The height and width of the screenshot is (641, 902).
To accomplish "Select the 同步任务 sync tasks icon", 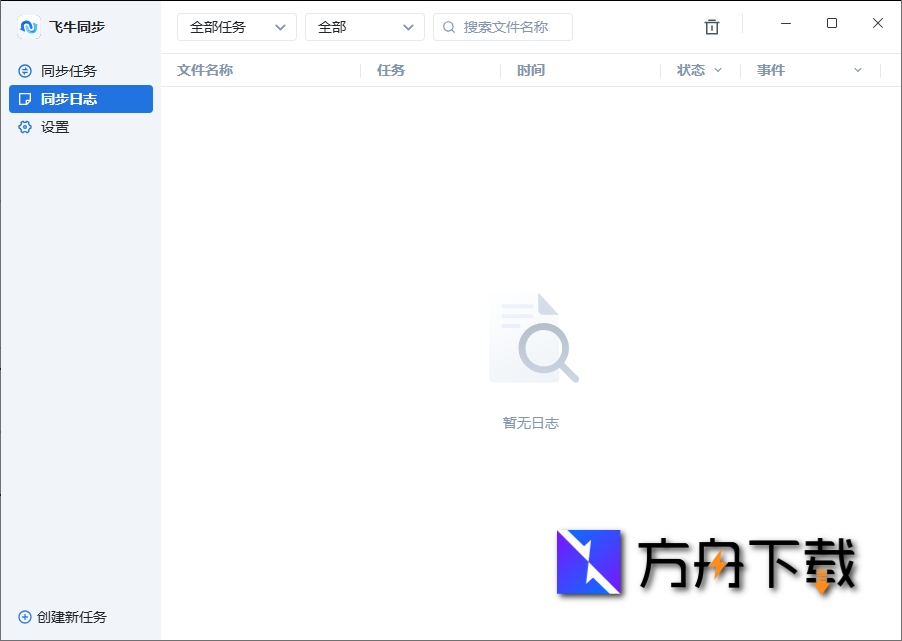I will 24,70.
